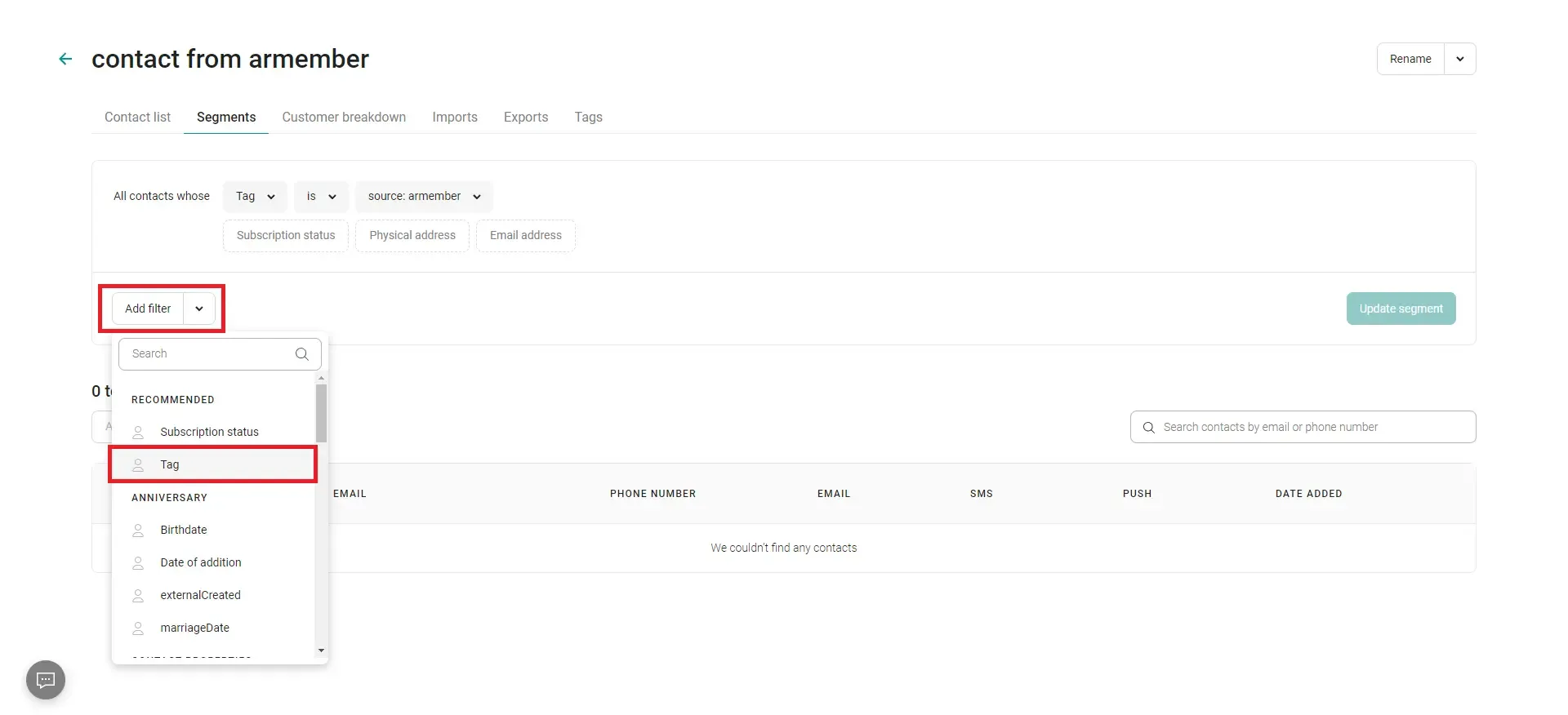The width and height of the screenshot is (1568, 715).
Task: Add the Physical address suggested filter chip
Action: click(x=412, y=236)
